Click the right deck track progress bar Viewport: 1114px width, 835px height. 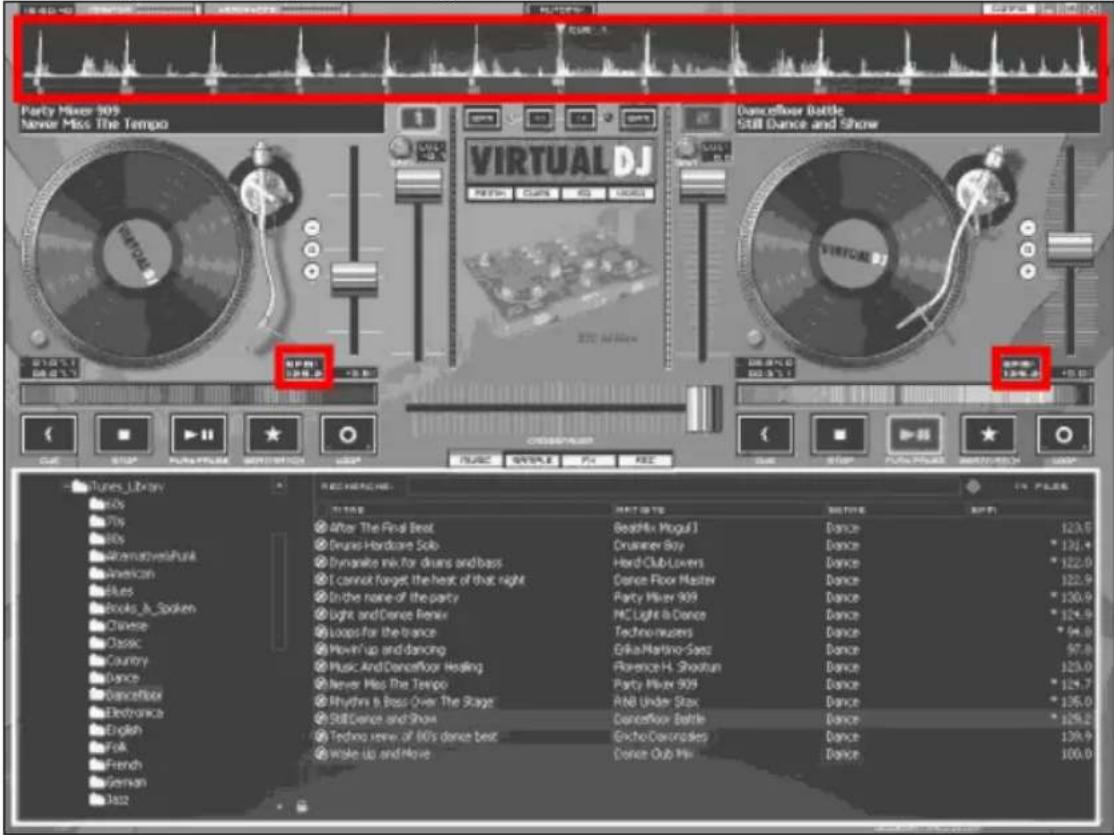pos(914,394)
